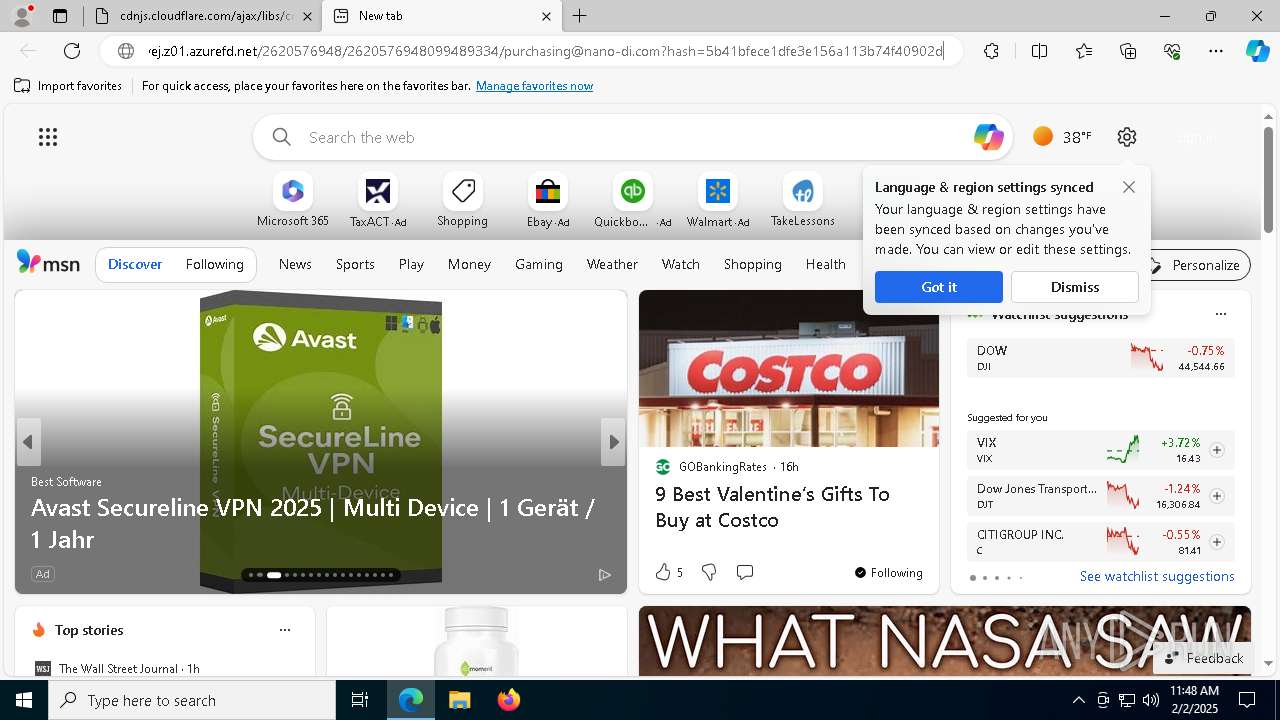Open comments on Costco article
This screenshot has width=1280, height=720.
click(745, 572)
